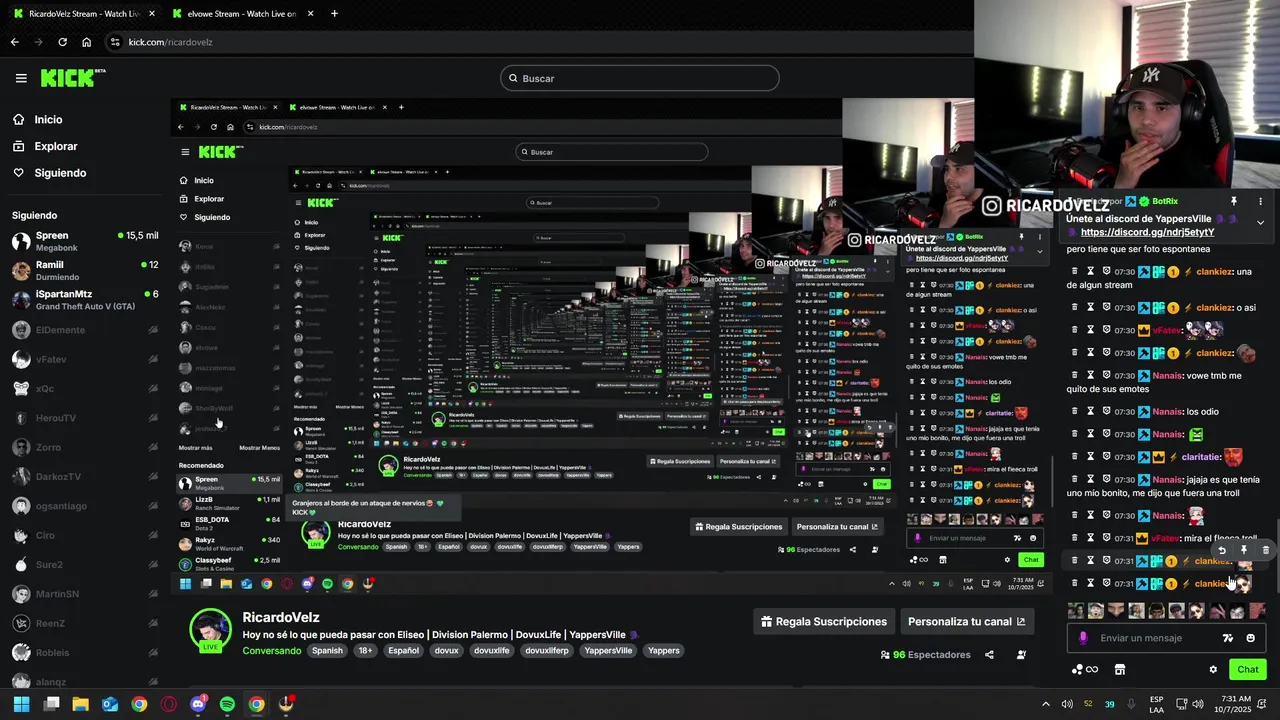Unpin the BotRix pinned chat message
This screenshot has height=720, width=1280.
[1234, 201]
